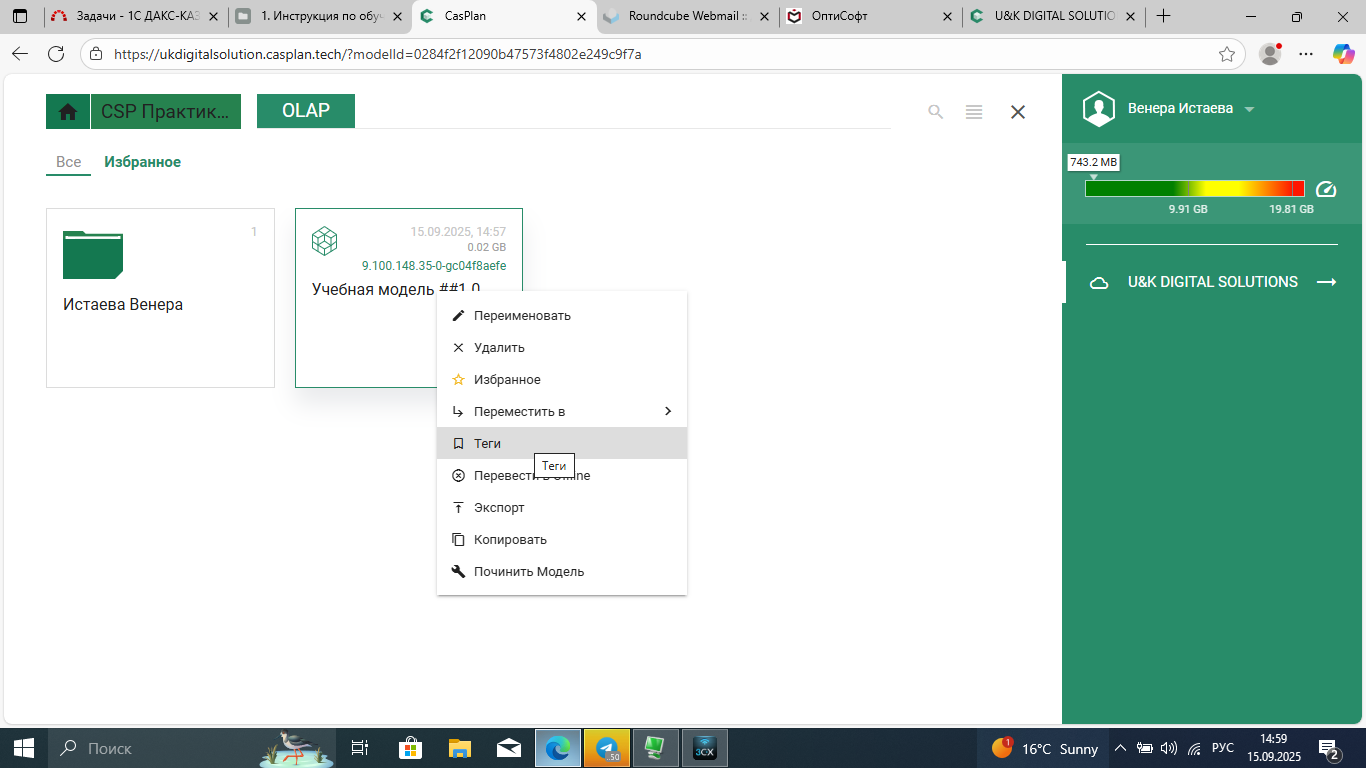This screenshot has height=768, width=1366.
Task: Close the model browser with X icon
Action: 1018,112
